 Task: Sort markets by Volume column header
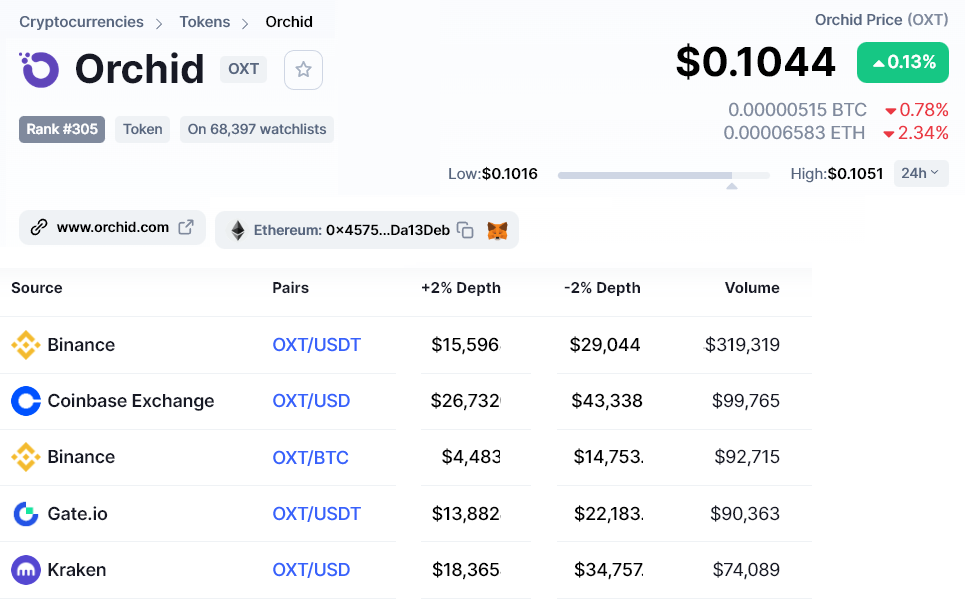pos(752,288)
